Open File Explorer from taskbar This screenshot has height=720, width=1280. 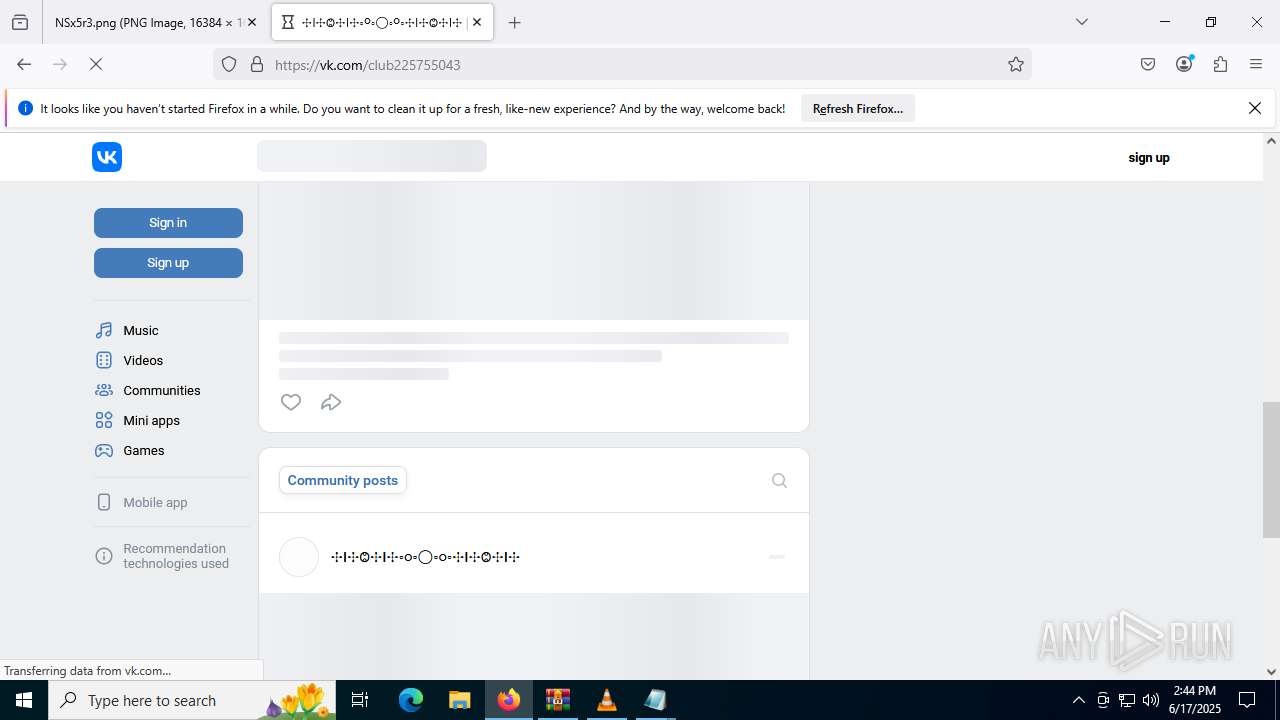tap(459, 700)
